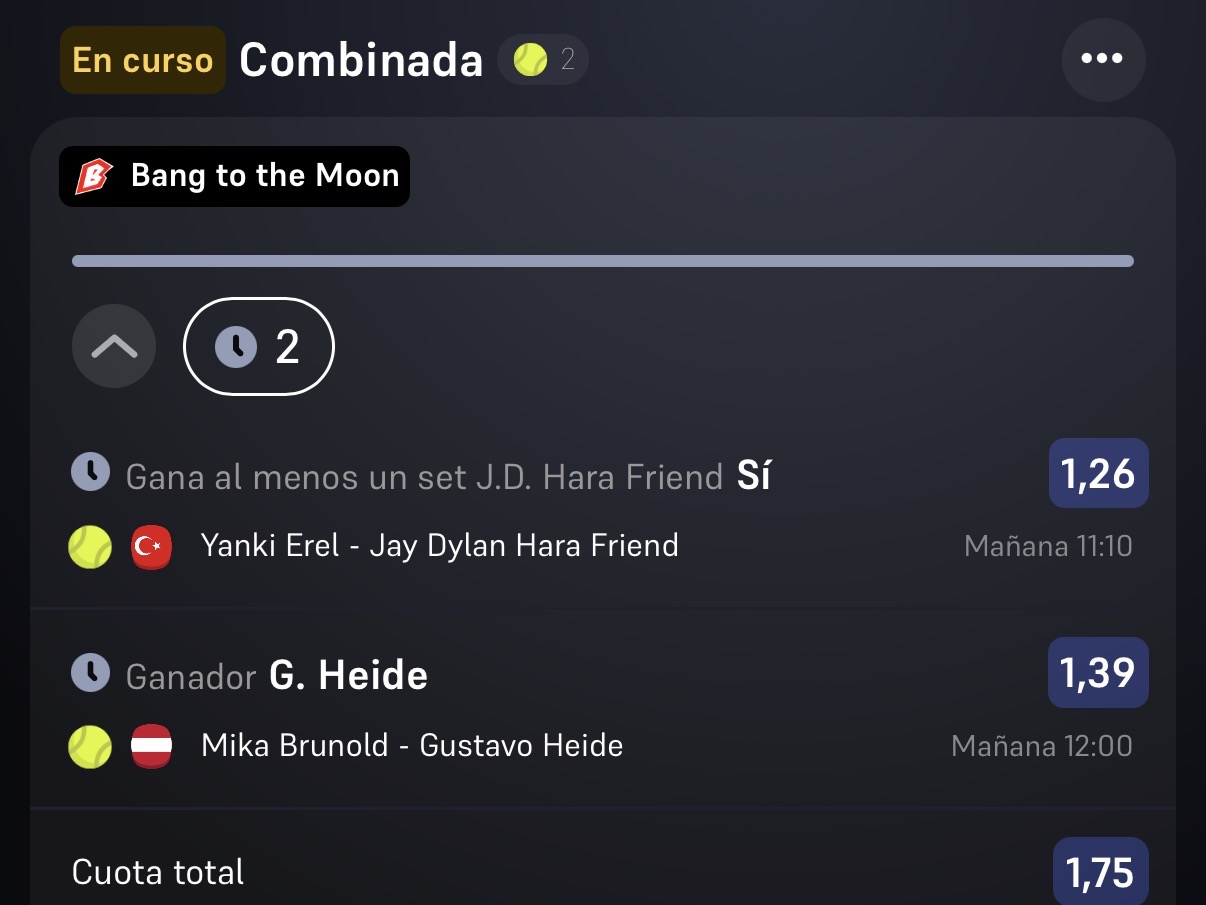Tap the 1,39 odds box
Viewport: 1206px width, 905px height.
point(1098,672)
